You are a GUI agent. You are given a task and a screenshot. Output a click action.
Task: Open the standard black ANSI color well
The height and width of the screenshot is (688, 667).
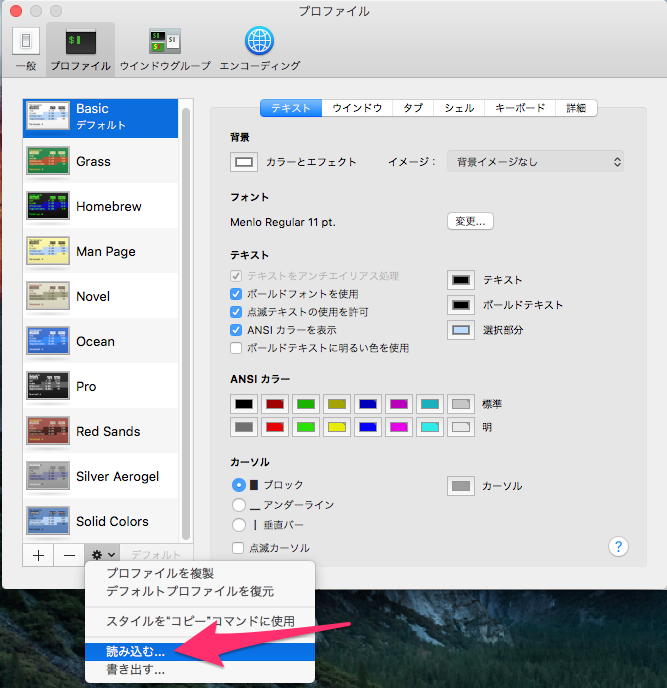pyautogui.click(x=244, y=404)
